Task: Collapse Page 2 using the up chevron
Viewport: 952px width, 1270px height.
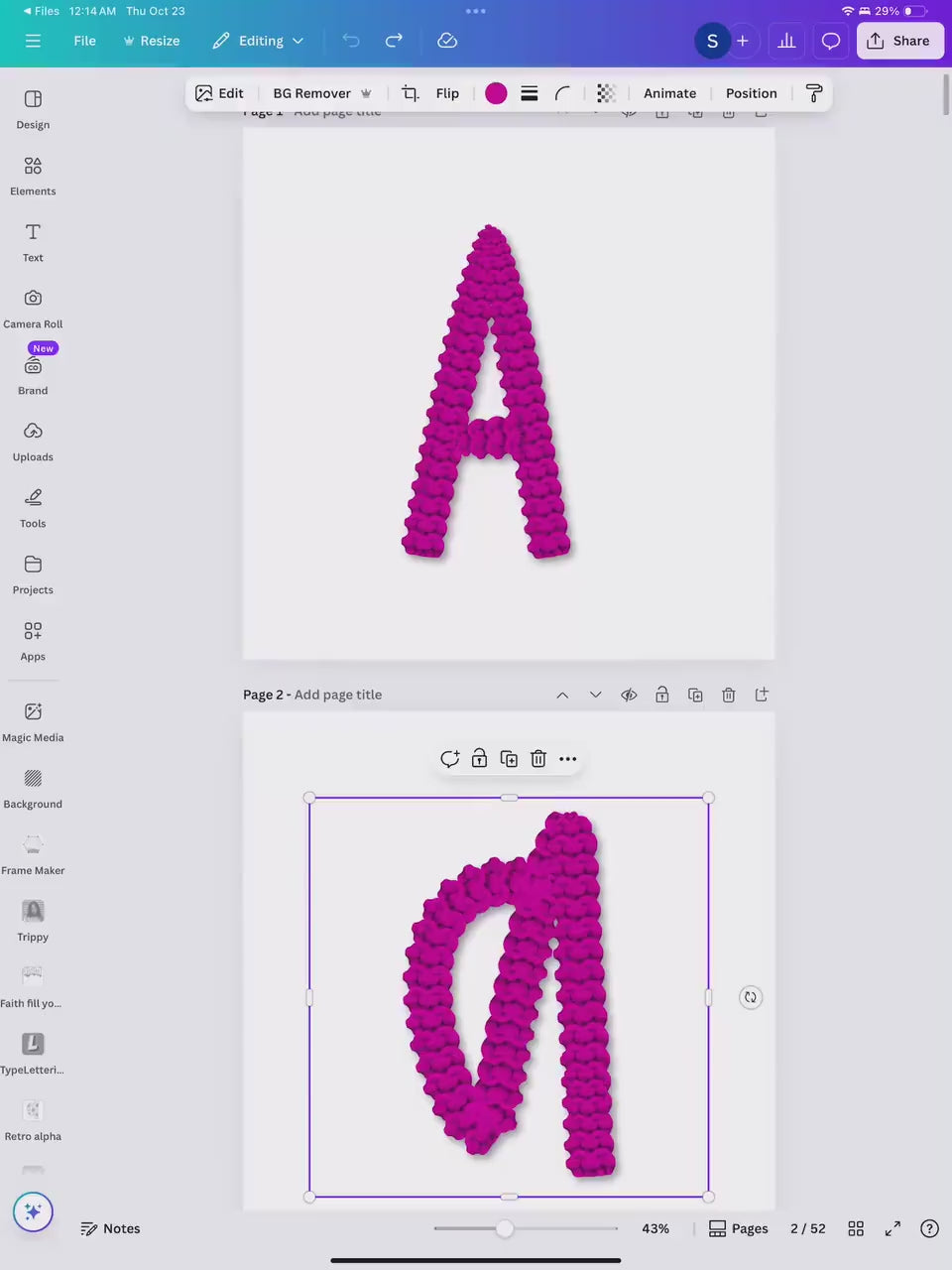Action: 562,695
